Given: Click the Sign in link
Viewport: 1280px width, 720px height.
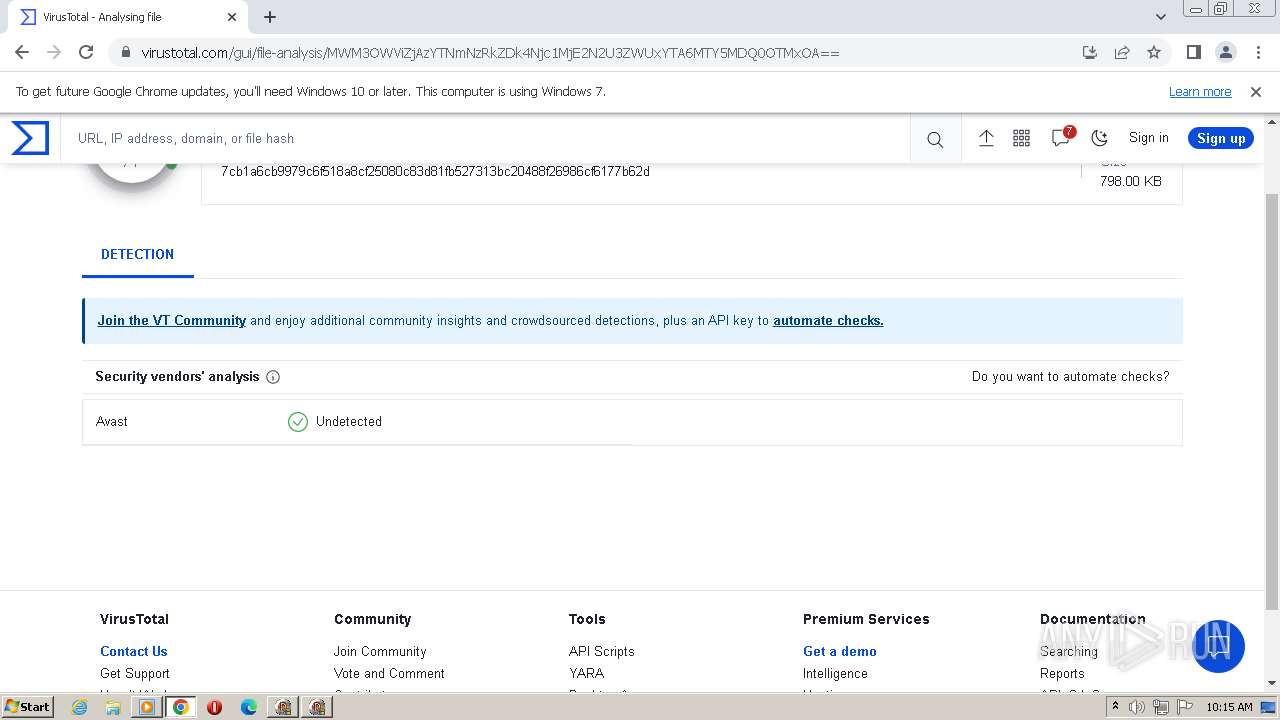Looking at the screenshot, I should pyautogui.click(x=1148, y=138).
